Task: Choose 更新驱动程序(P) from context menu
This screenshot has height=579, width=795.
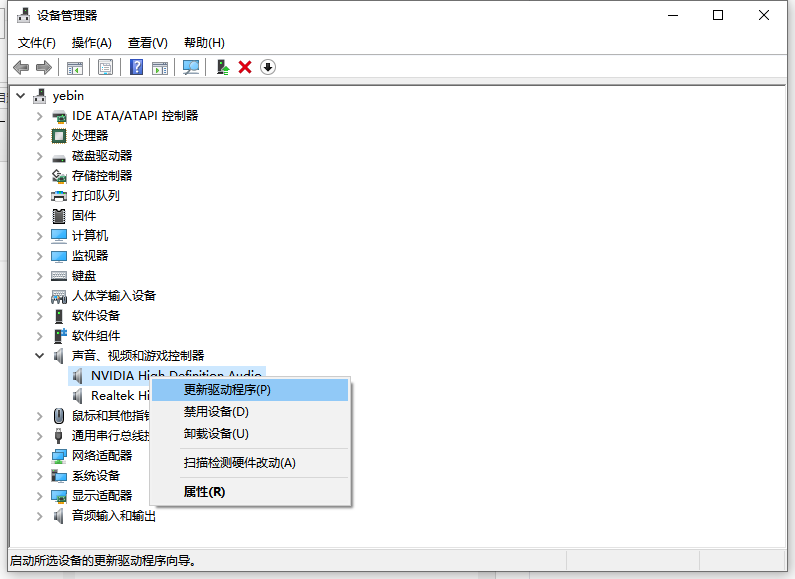Action: [250, 390]
